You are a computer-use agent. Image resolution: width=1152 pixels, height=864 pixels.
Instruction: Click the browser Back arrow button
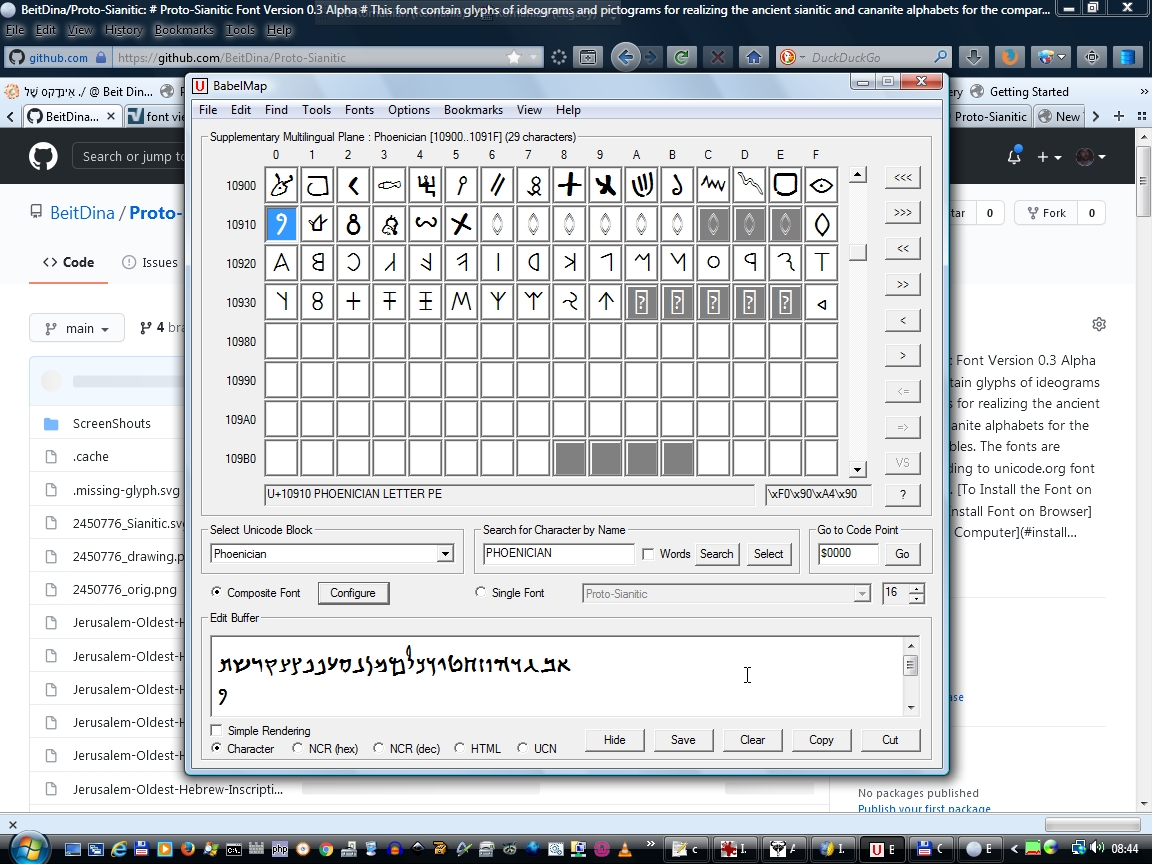coord(625,57)
